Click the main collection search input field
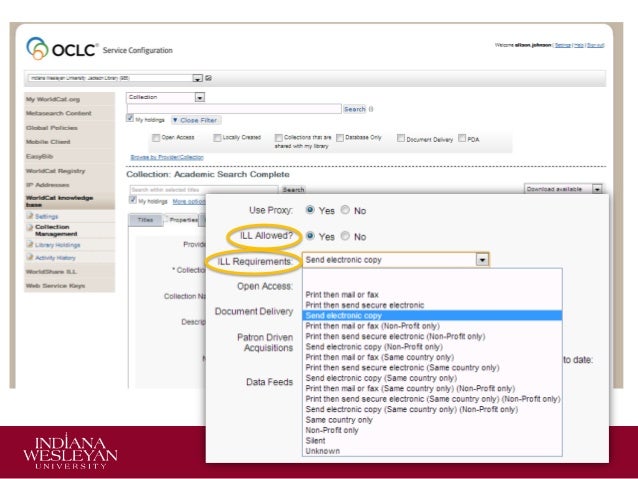The height and width of the screenshot is (479, 638). click(234, 109)
